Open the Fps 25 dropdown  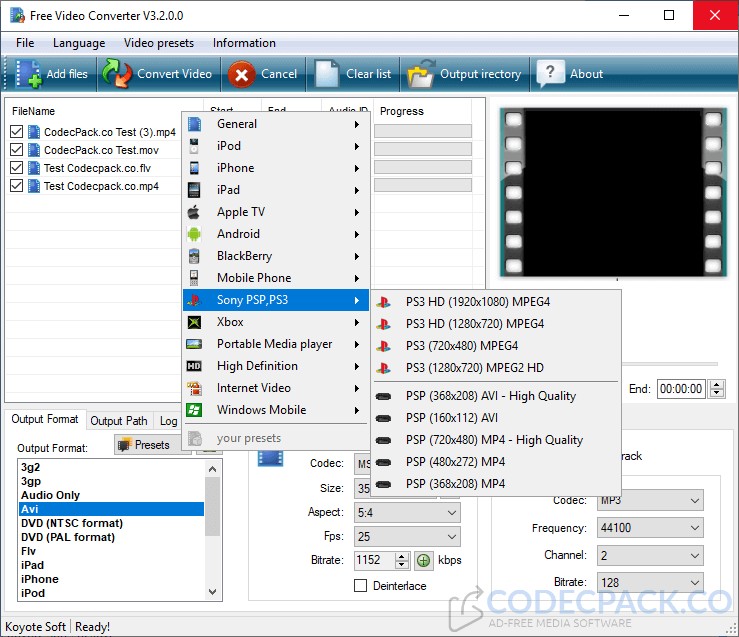pyautogui.click(x=407, y=537)
